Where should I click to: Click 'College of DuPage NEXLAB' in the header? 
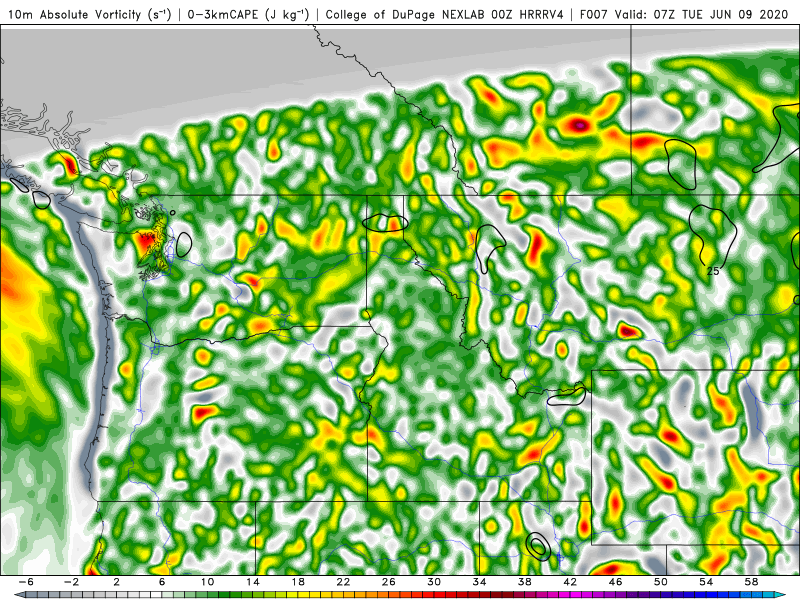405,14
